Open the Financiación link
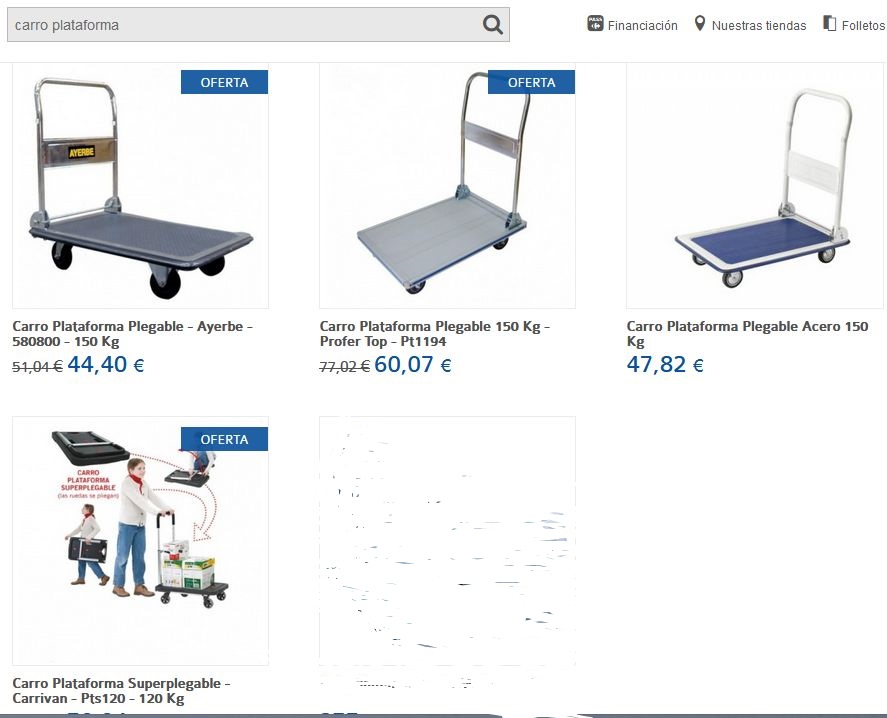The height and width of the screenshot is (718, 887). click(643, 25)
